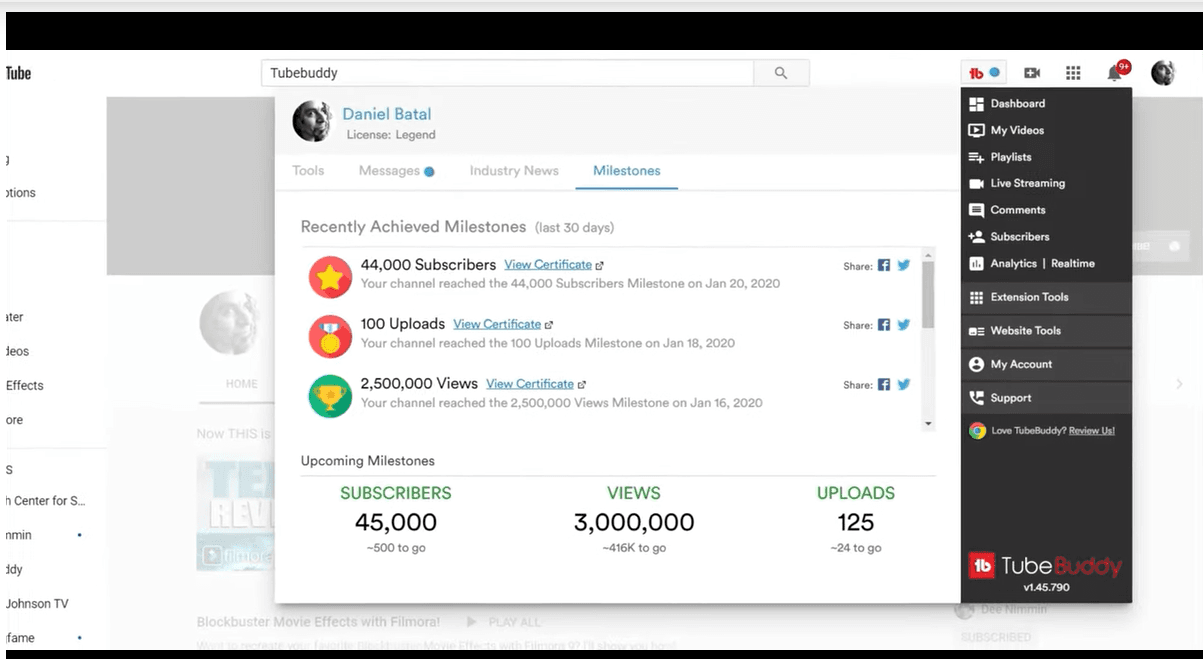The image size is (1203, 659).
Task: Click the HOME tab on channel page
Action: pyautogui.click(x=241, y=384)
